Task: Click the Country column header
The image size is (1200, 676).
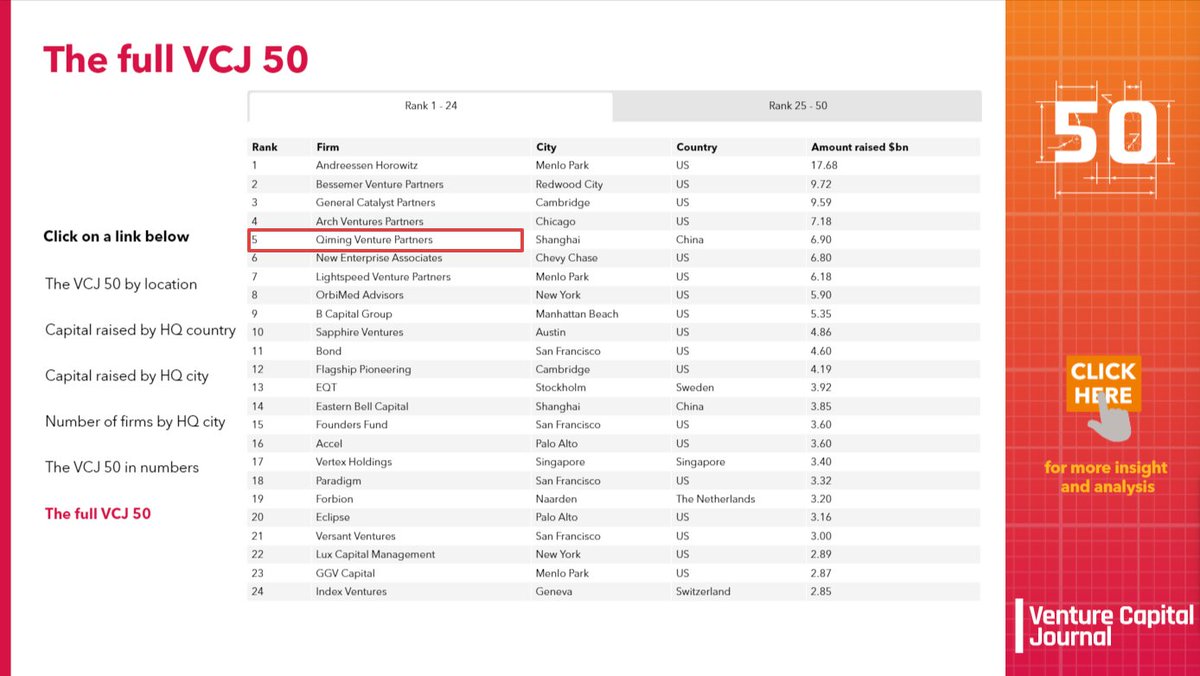Action: [697, 147]
